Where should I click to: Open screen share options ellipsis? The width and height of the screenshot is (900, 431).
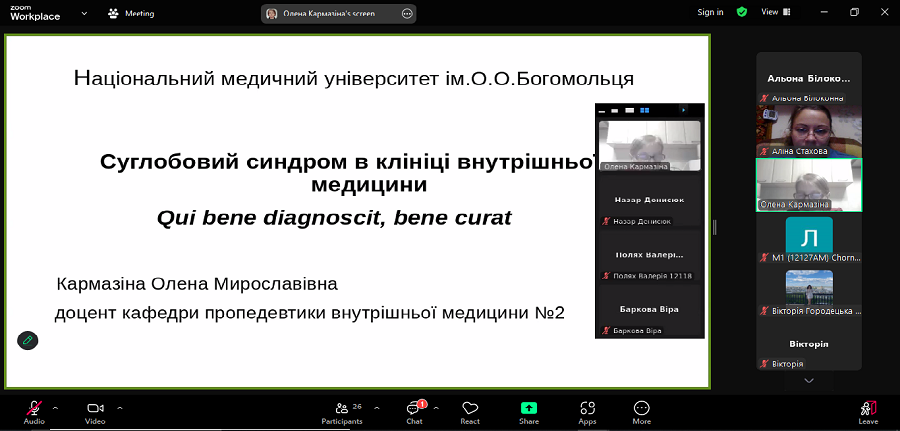[x=406, y=13]
